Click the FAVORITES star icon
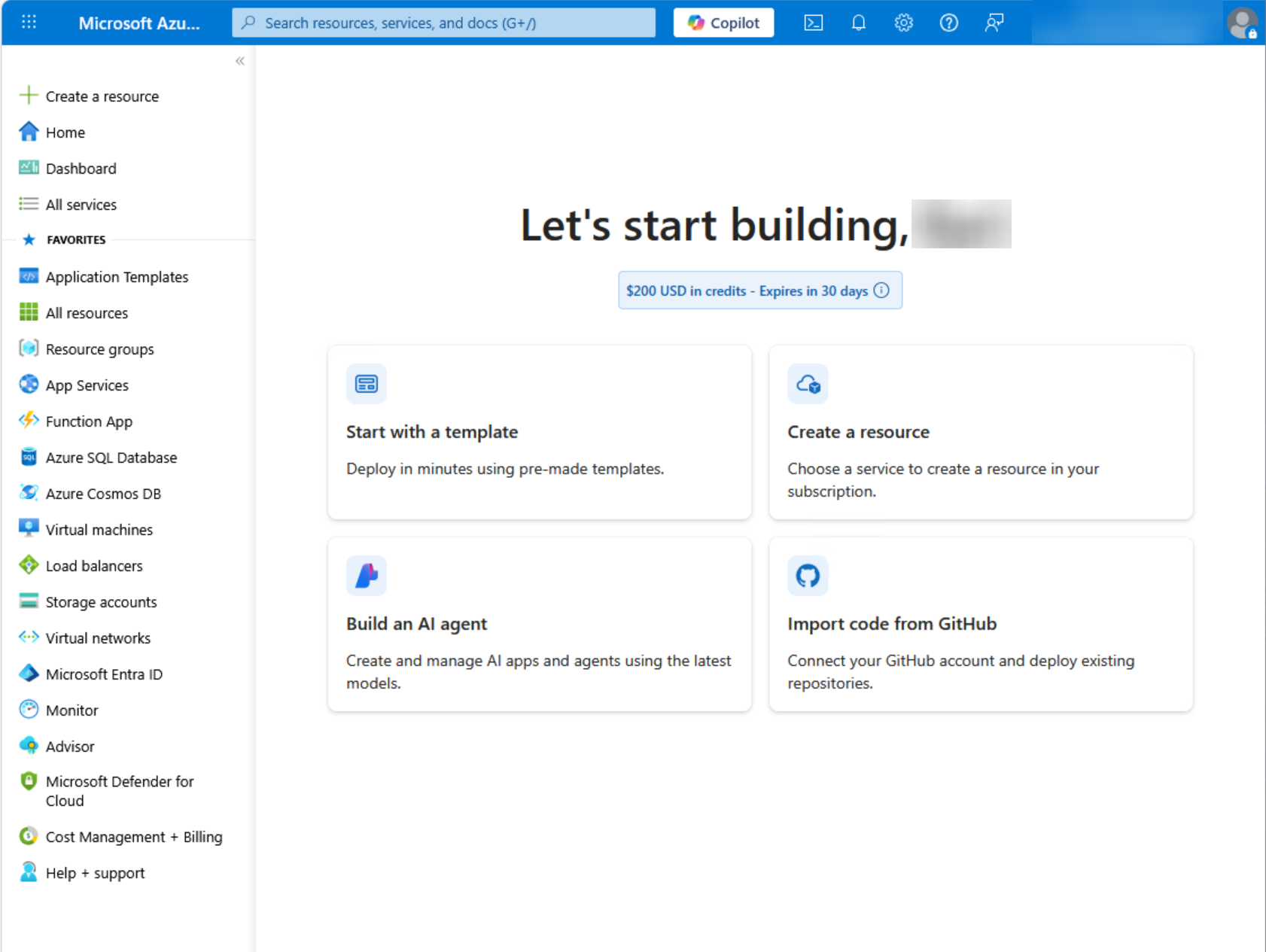This screenshot has height=952, width=1266. point(29,240)
